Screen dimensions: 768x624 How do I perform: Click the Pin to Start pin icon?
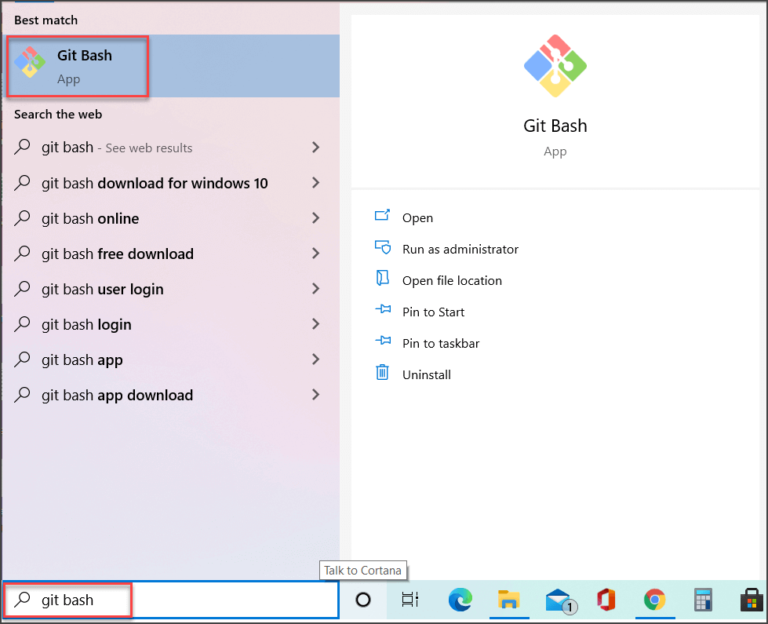(x=383, y=310)
